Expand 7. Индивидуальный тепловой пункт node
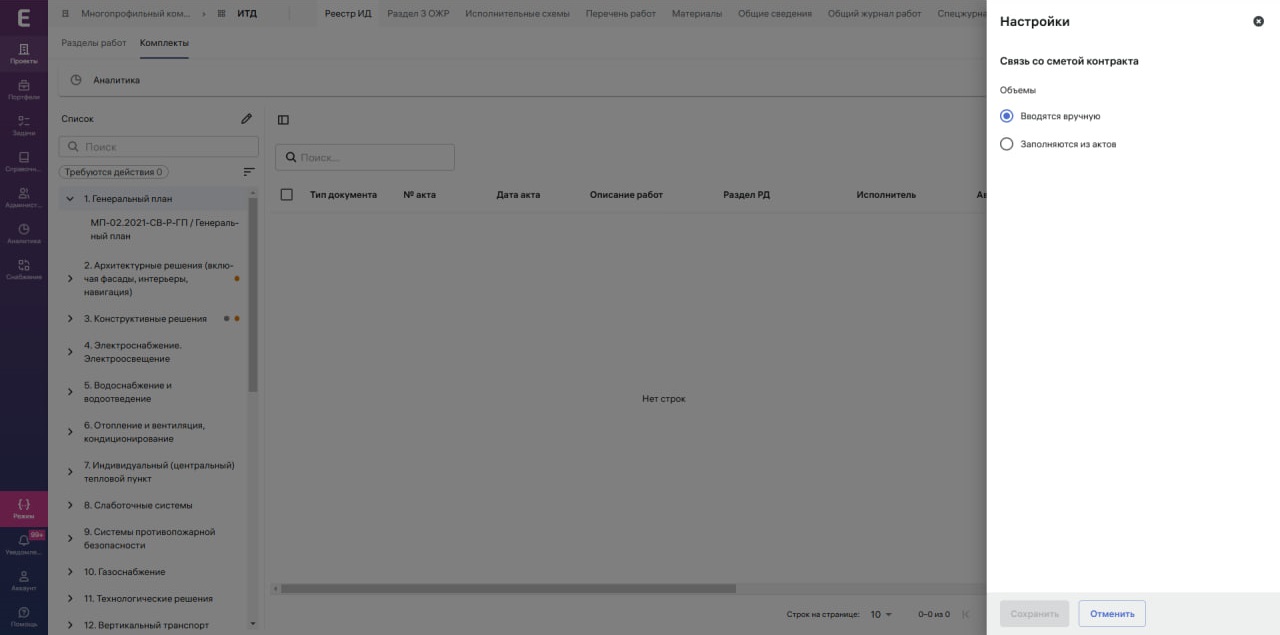 point(70,472)
